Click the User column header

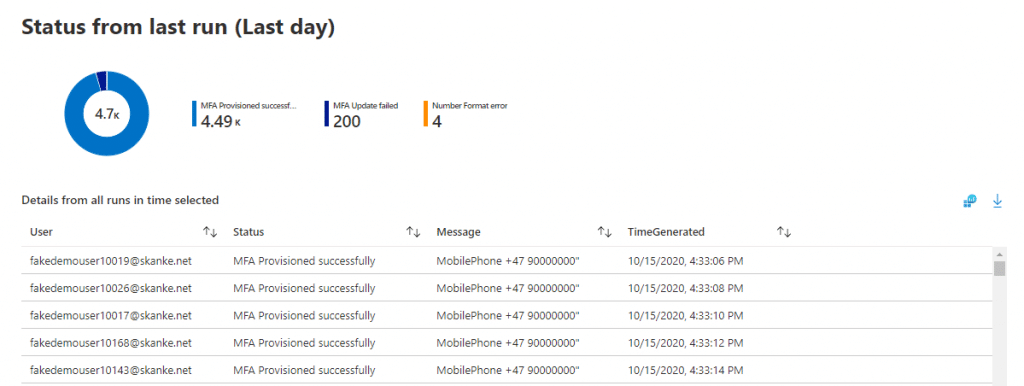click(x=42, y=232)
